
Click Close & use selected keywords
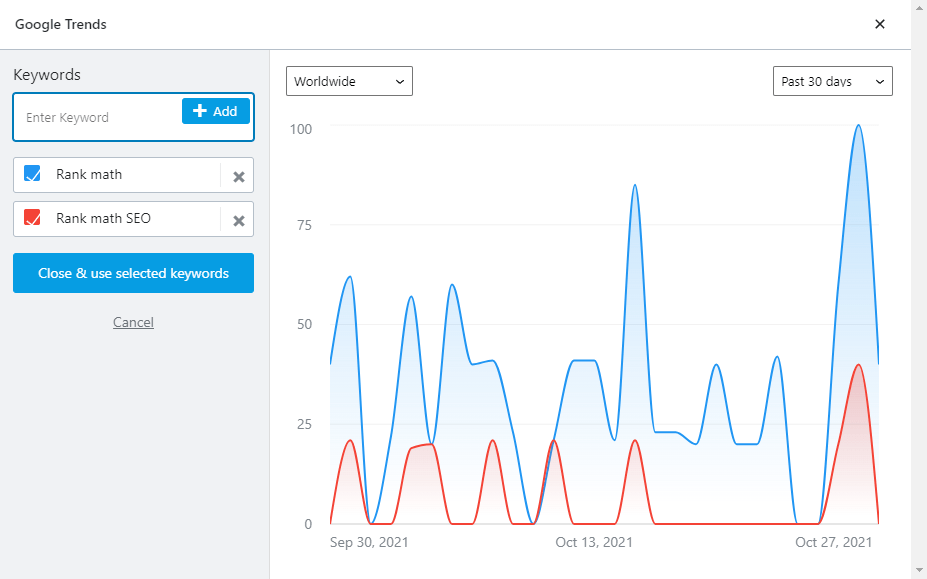tap(134, 273)
